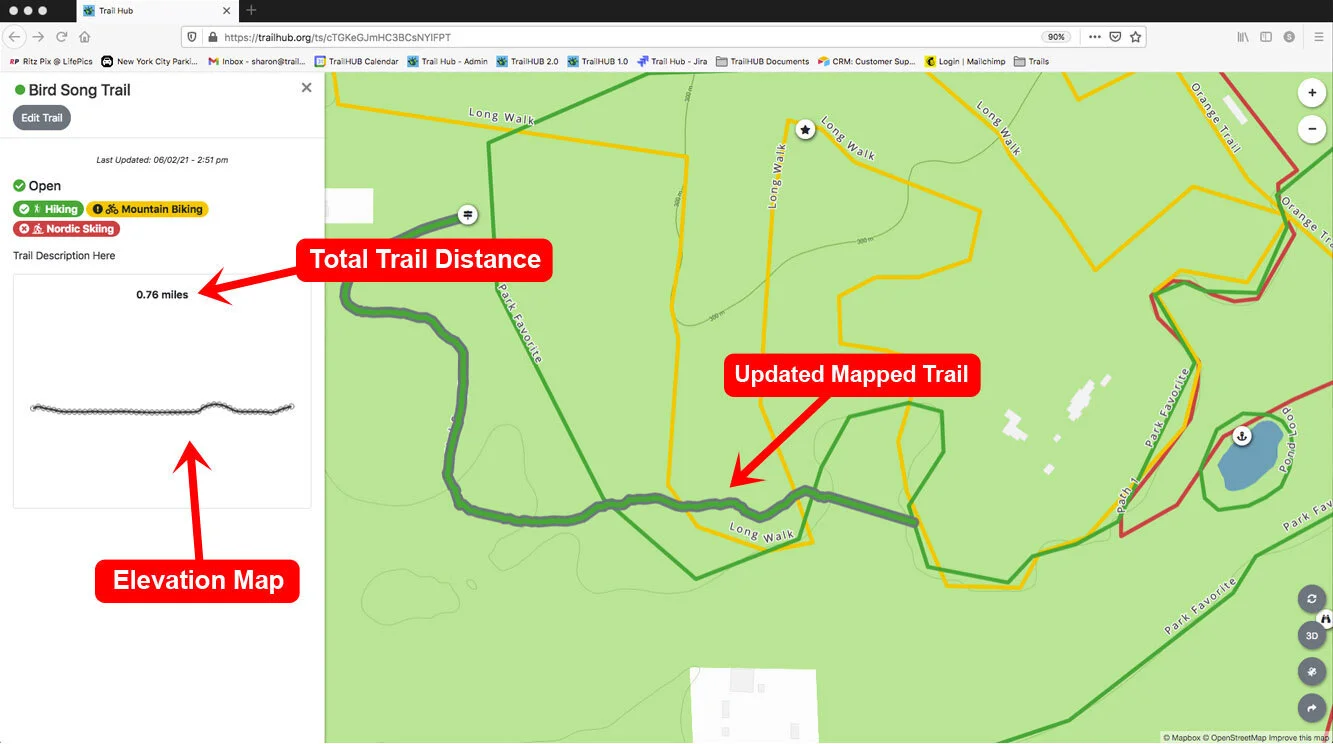Click the refresh map round button
Viewport: 1333px width, 744px height.
1311,599
